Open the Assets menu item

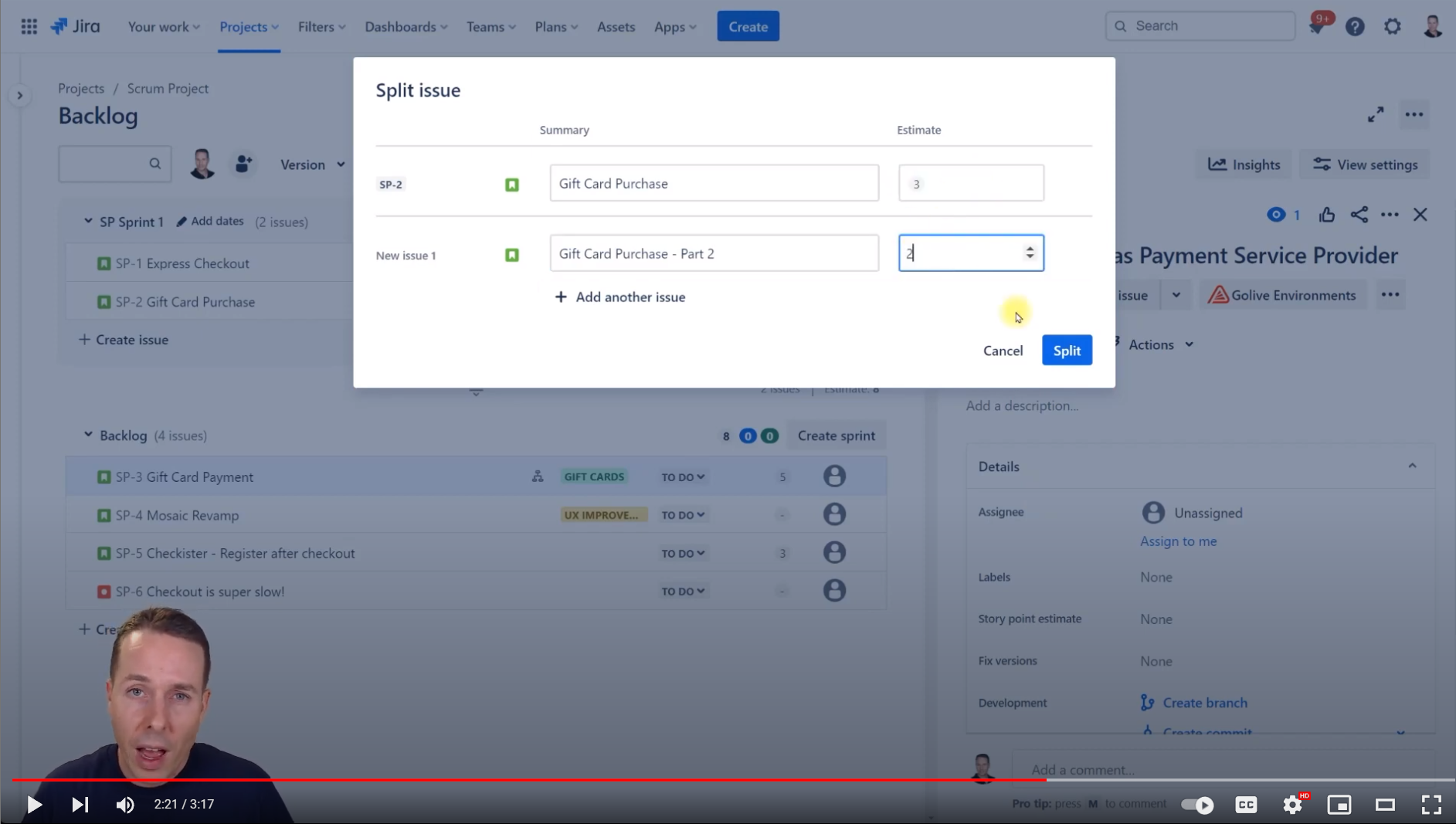(616, 27)
